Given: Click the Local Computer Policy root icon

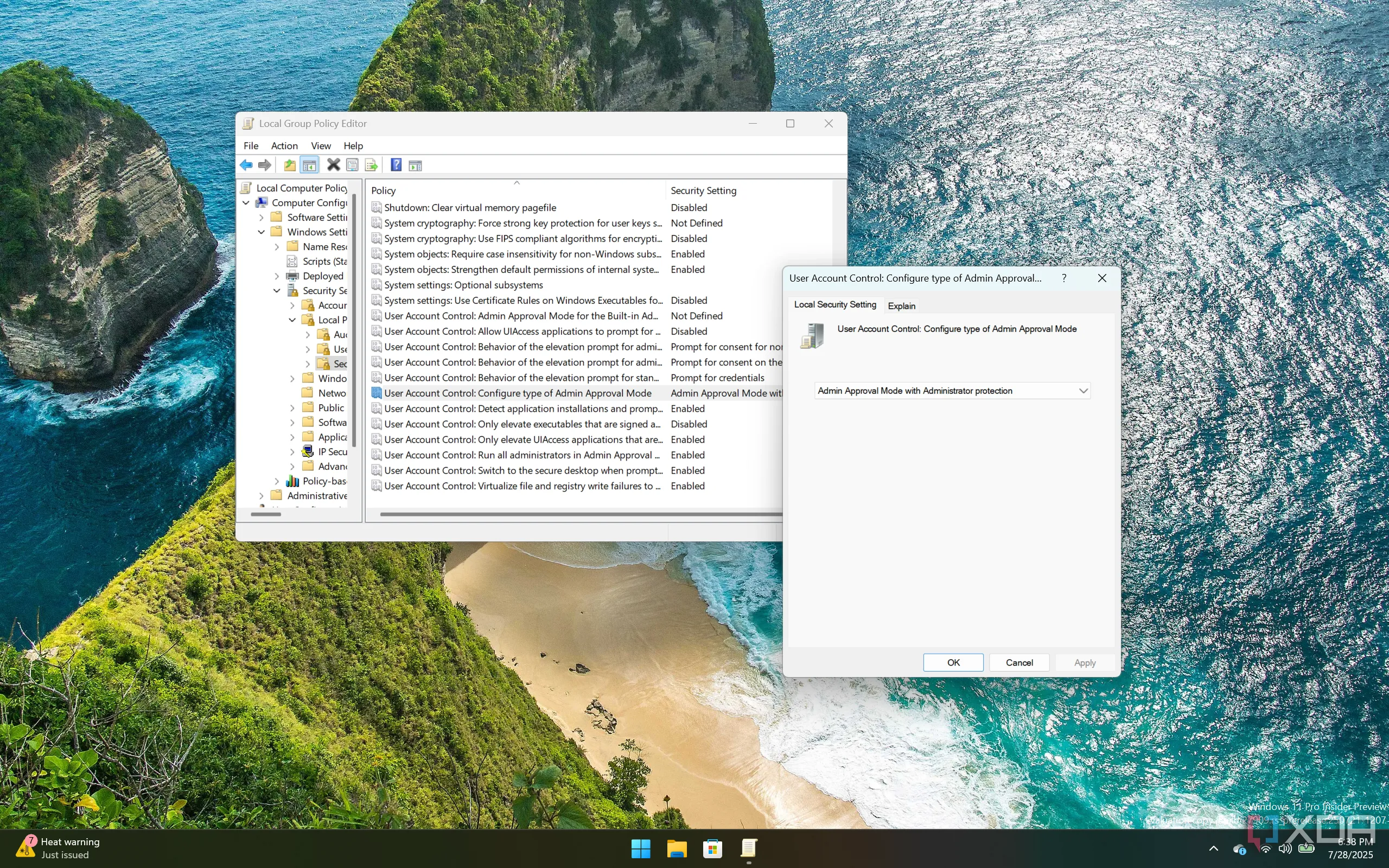Looking at the screenshot, I should pyautogui.click(x=247, y=188).
